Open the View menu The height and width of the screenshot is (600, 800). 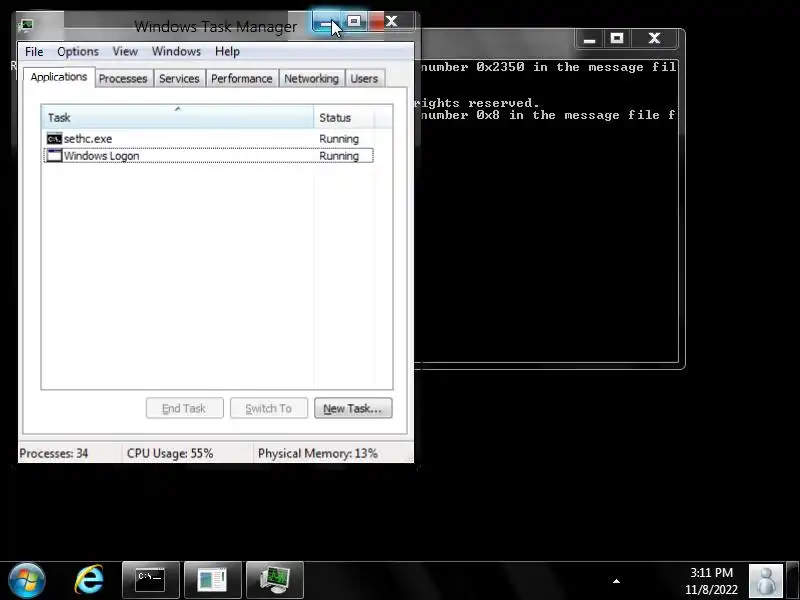tap(125, 52)
